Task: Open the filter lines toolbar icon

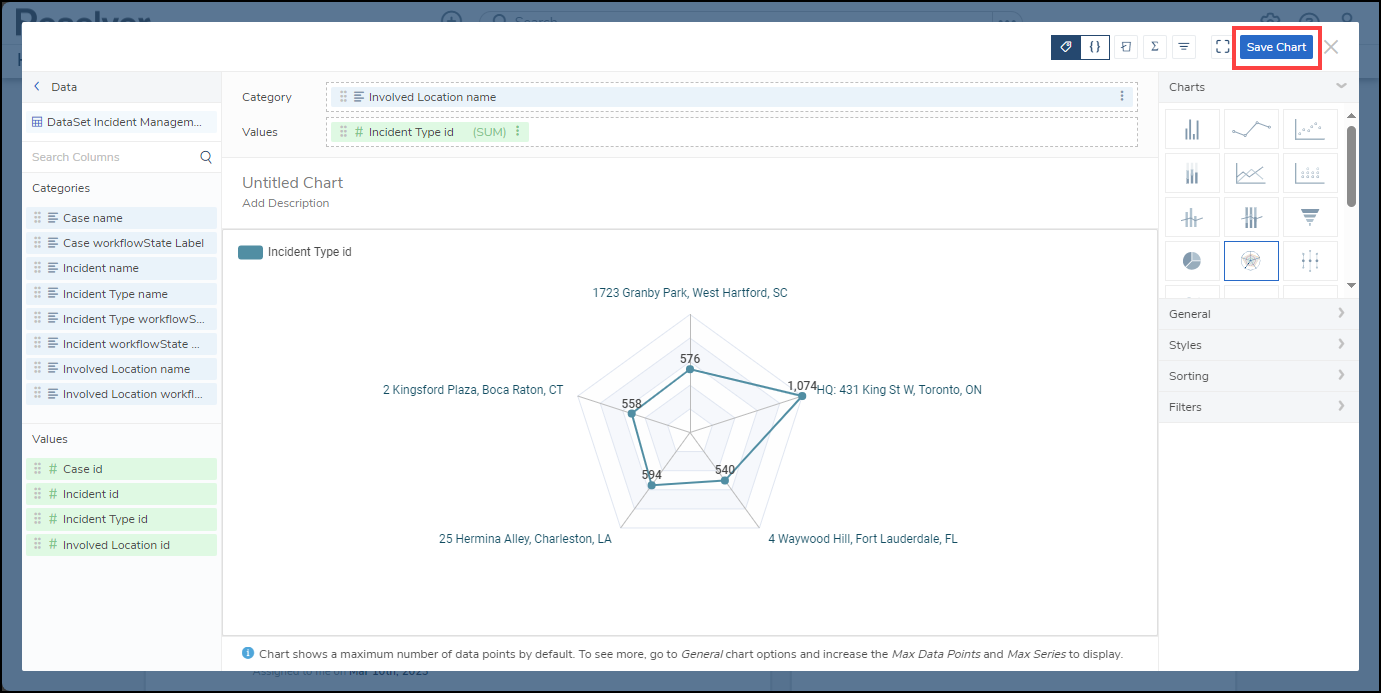Action: point(1184,47)
